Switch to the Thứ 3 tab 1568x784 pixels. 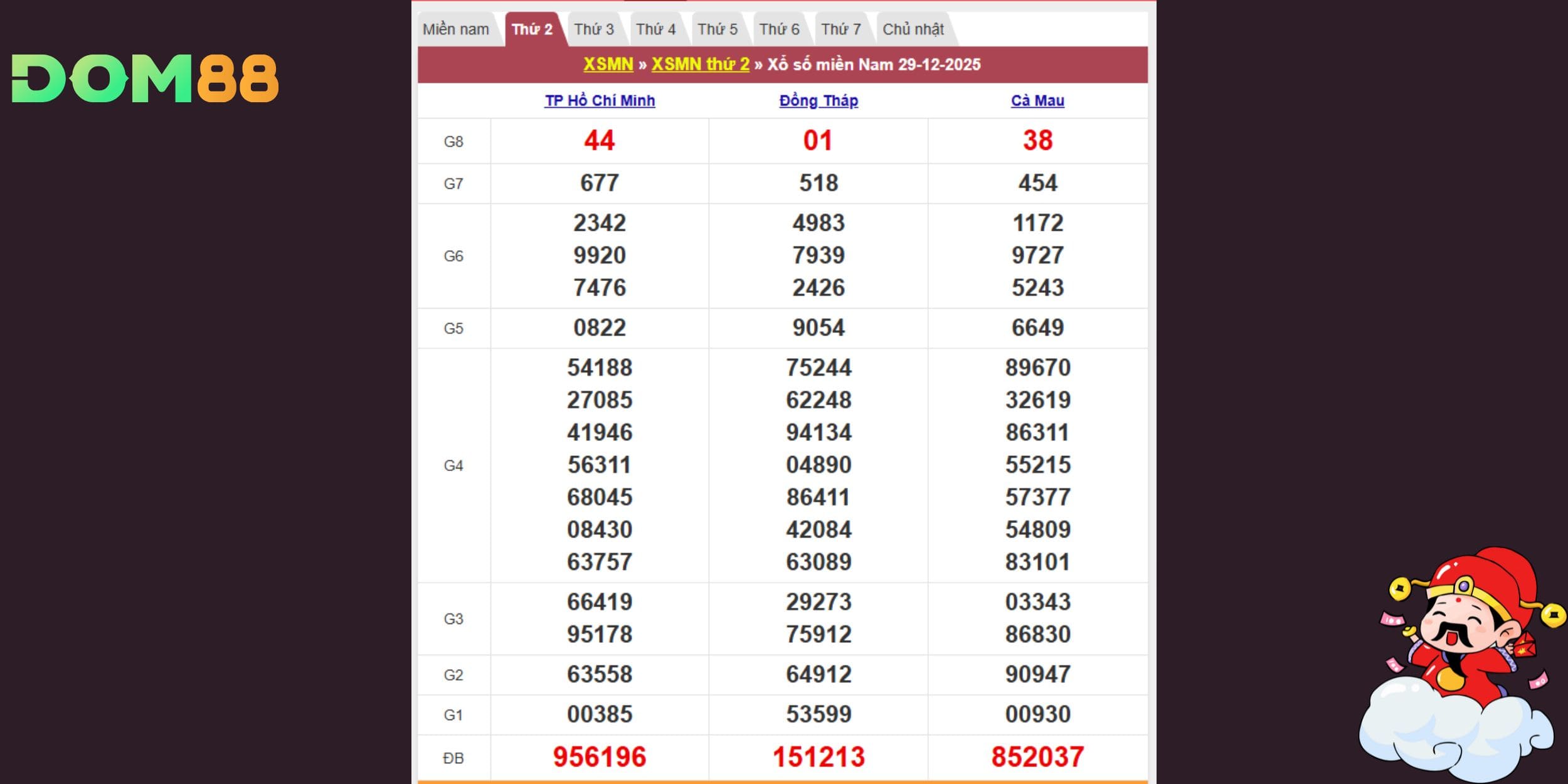tap(594, 29)
